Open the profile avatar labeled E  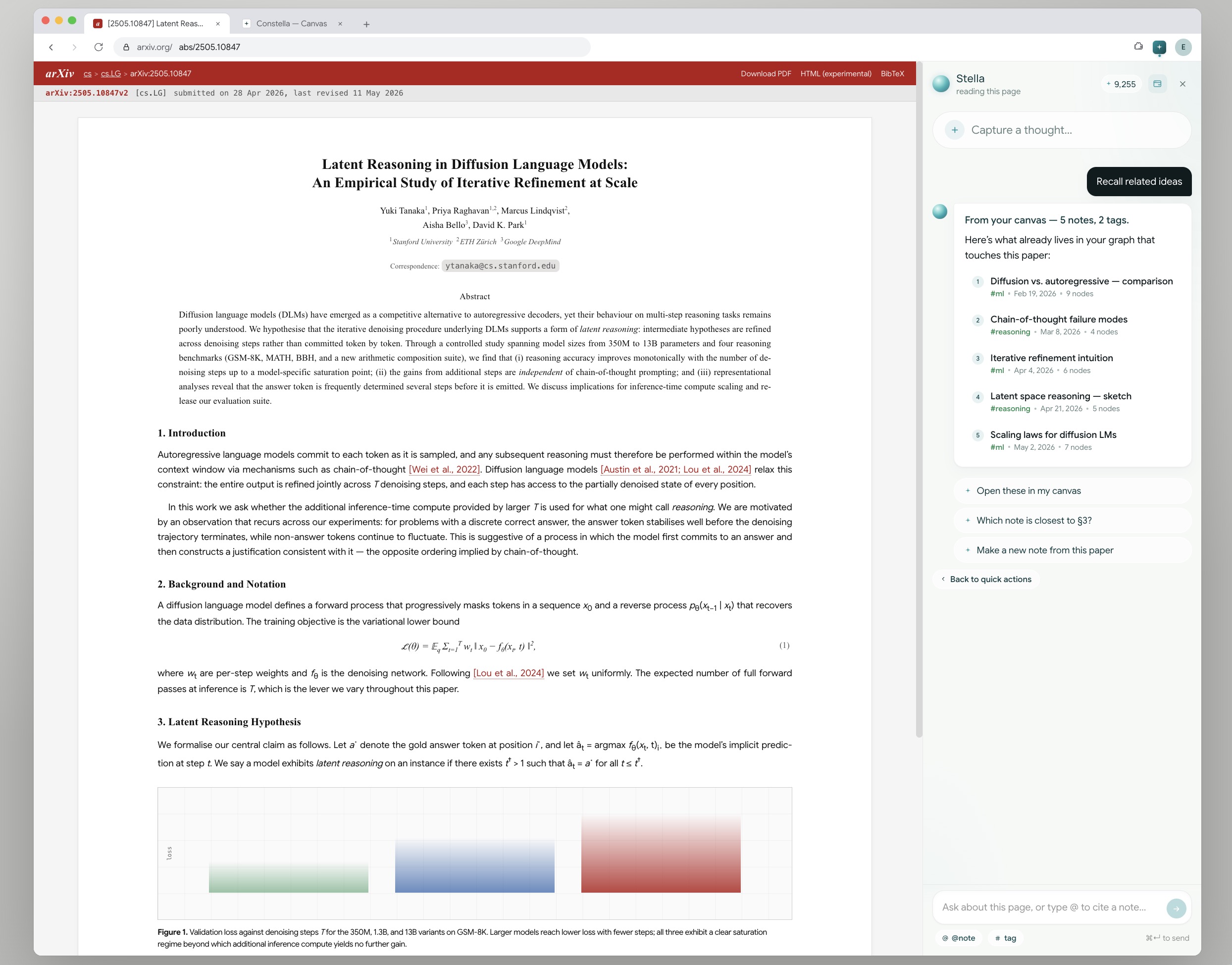point(1183,48)
